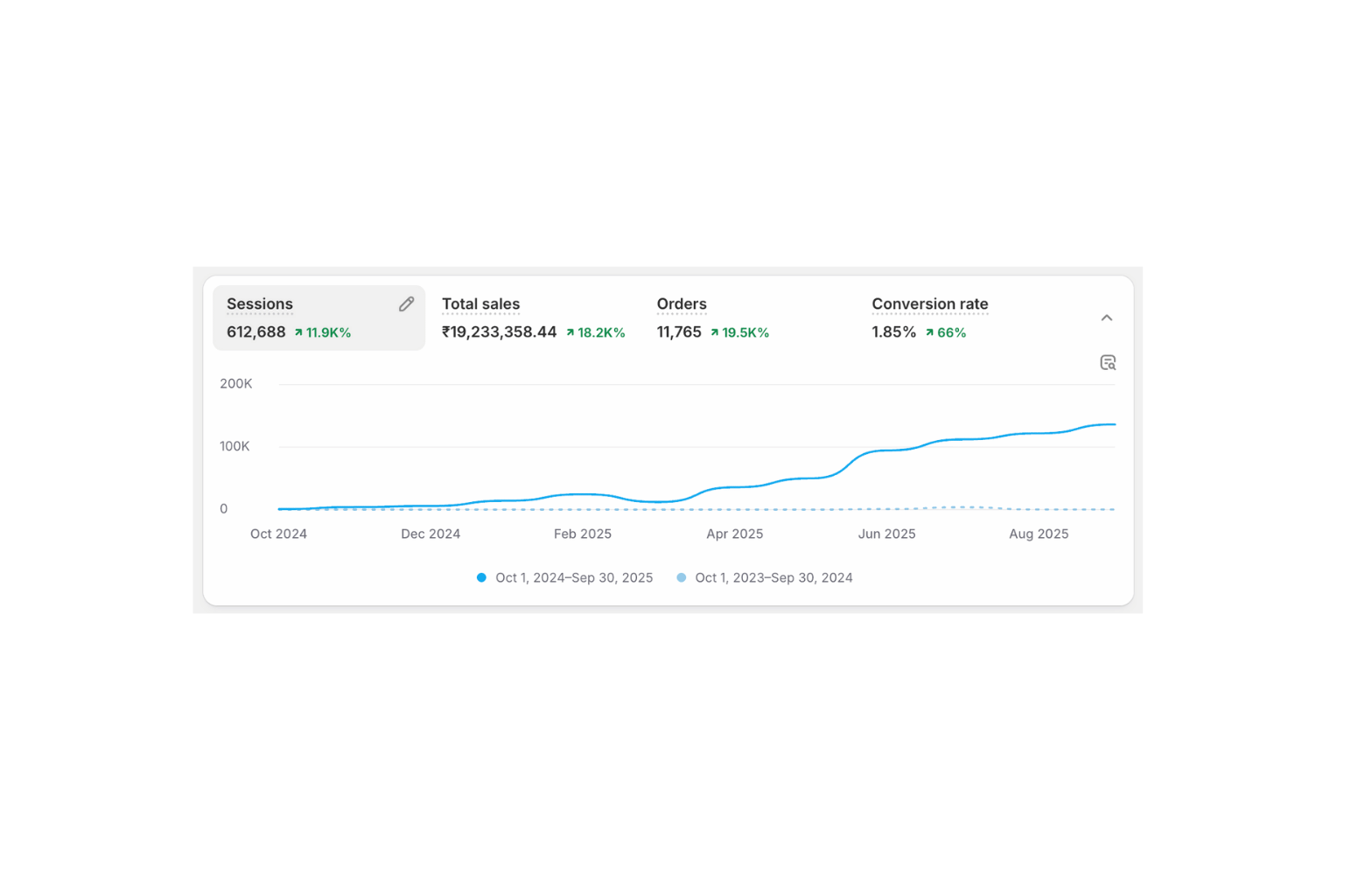
Task: Click the Jun 2025 axis label
Action: (886, 534)
